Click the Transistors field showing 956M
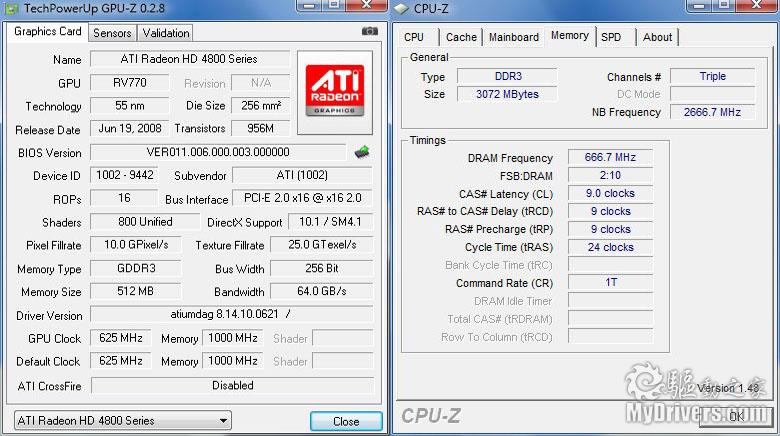The width and height of the screenshot is (780, 436). (x=261, y=128)
